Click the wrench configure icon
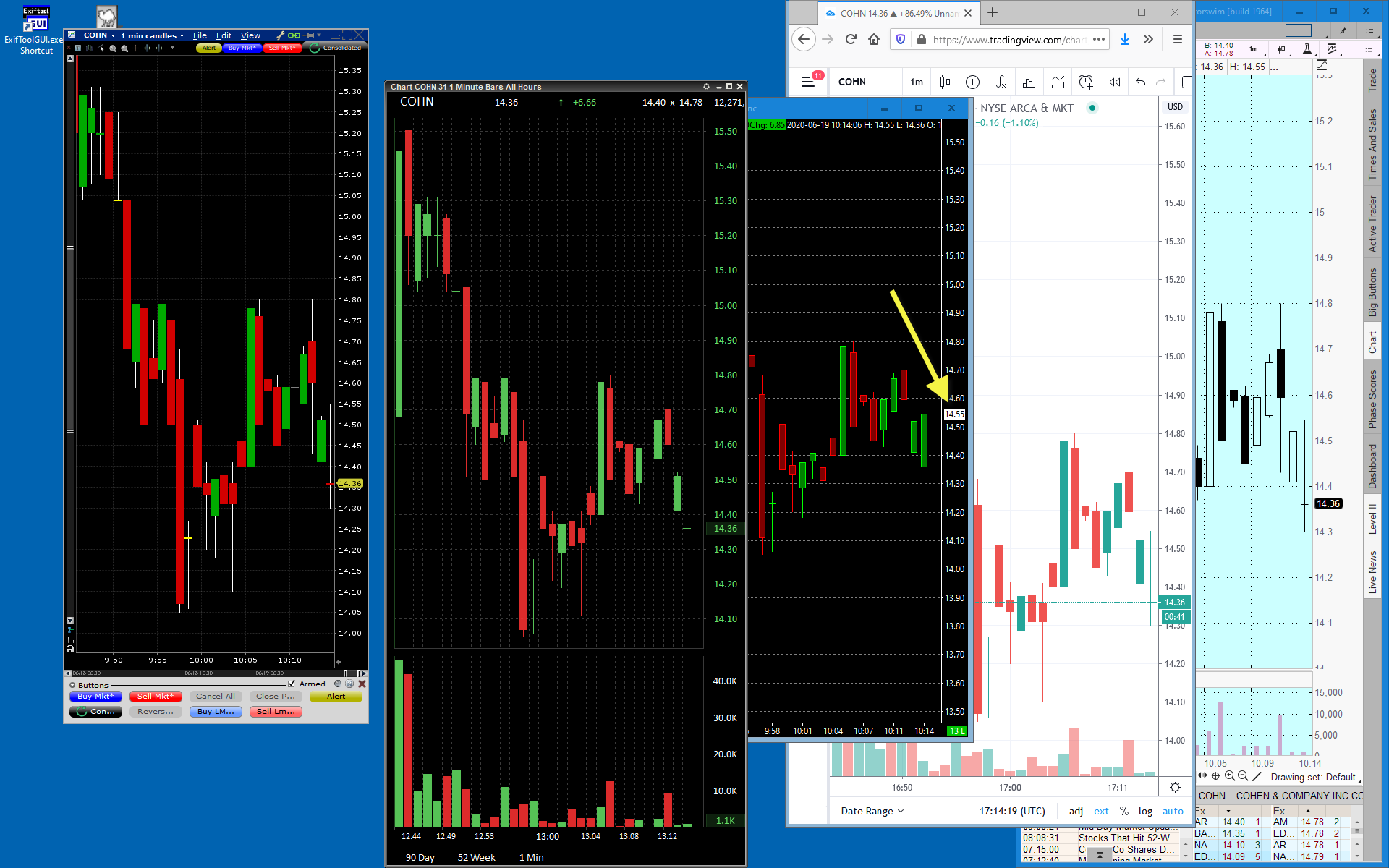The image size is (1389, 868). click(x=280, y=35)
